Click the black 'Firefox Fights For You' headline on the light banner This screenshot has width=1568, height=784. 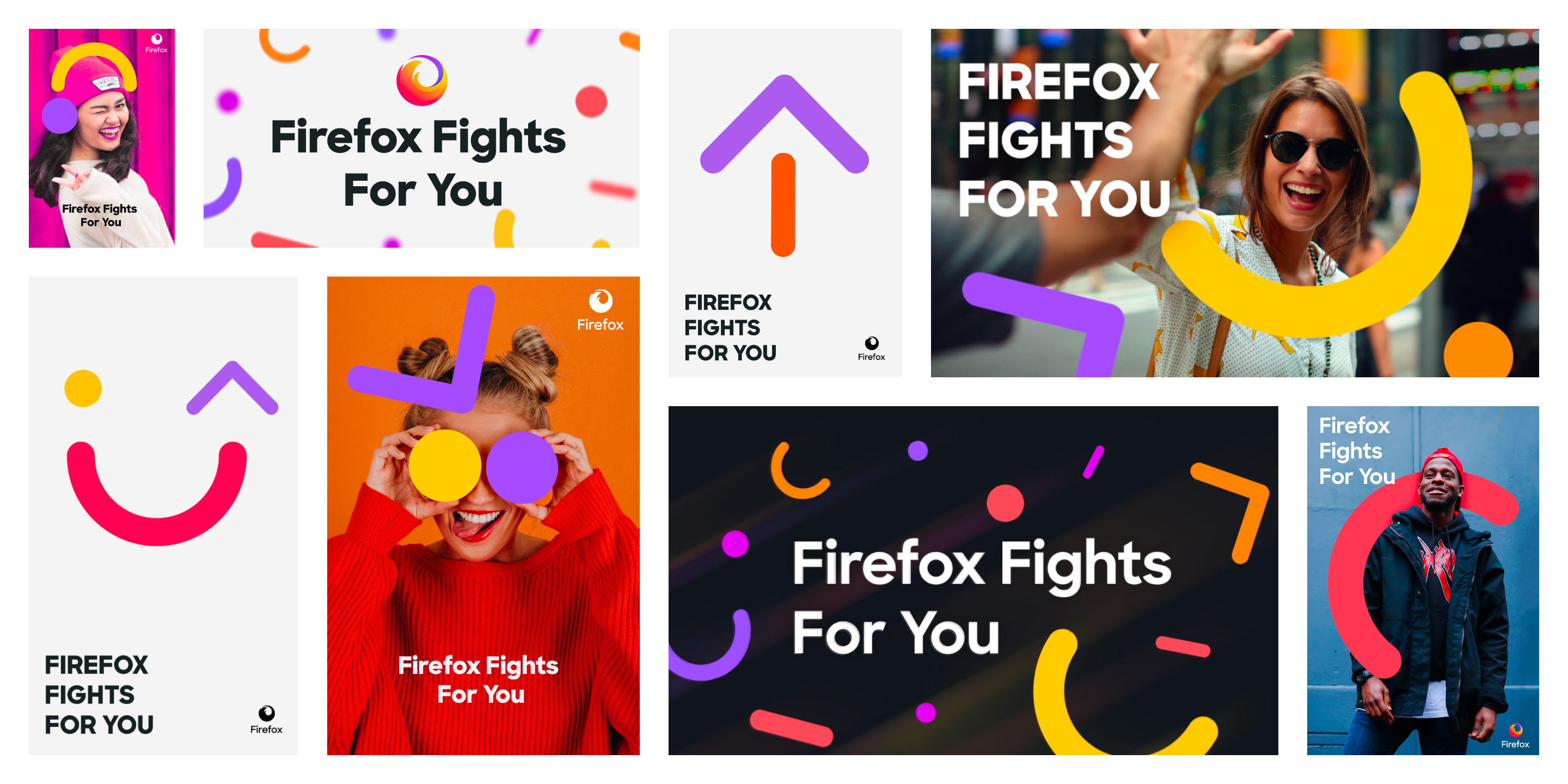[418, 163]
